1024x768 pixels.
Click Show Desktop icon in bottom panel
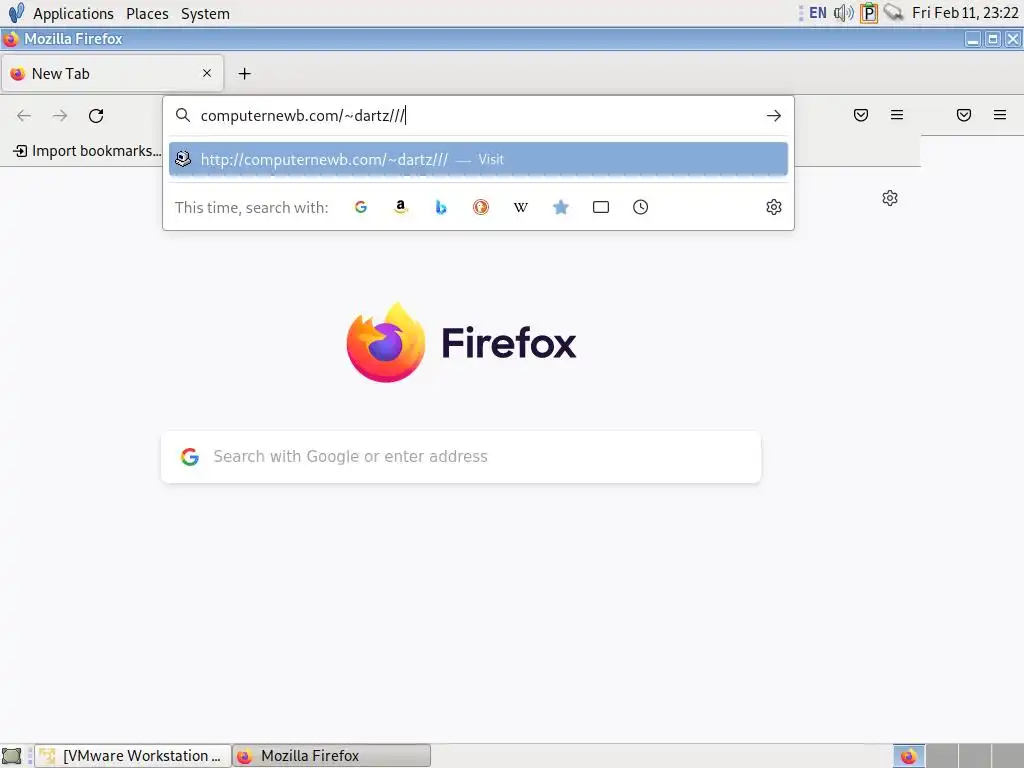(x=12, y=756)
